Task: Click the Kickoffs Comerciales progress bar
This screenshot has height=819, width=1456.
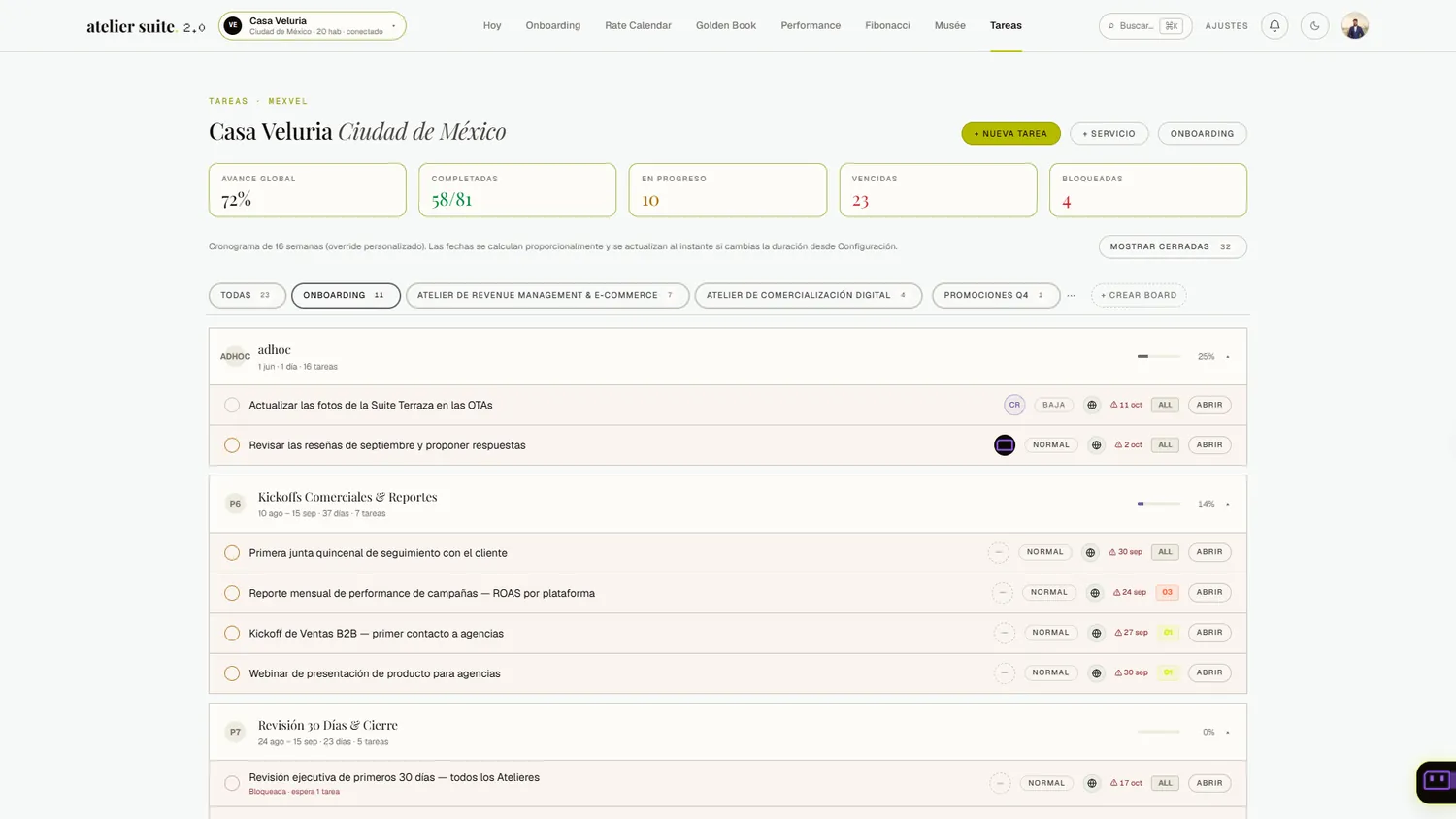Action: (1159, 504)
